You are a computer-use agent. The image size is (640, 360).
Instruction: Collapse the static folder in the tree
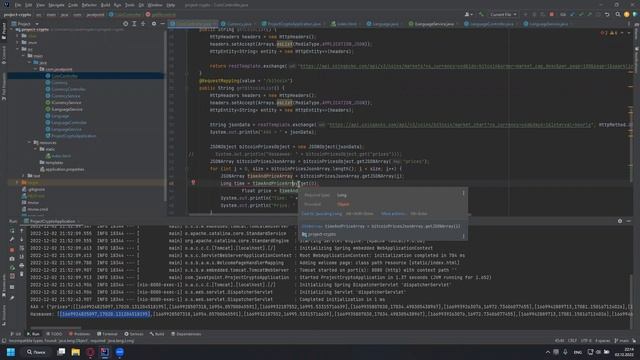point(36,149)
